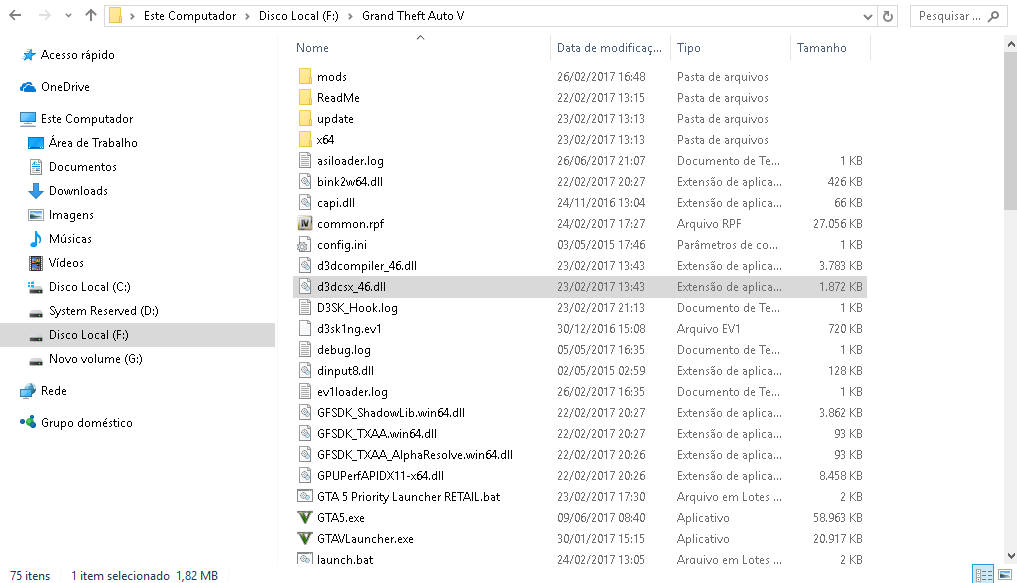This screenshot has width=1017, height=583.
Task: Open Músicas in the sidebar
Action: pyautogui.click(x=70, y=239)
